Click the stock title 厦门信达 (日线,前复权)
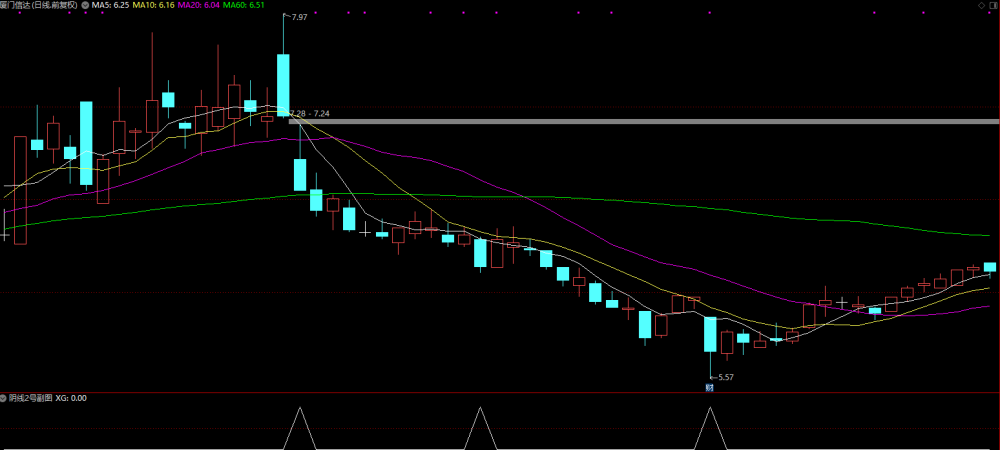1000x450 pixels. [40, 4]
